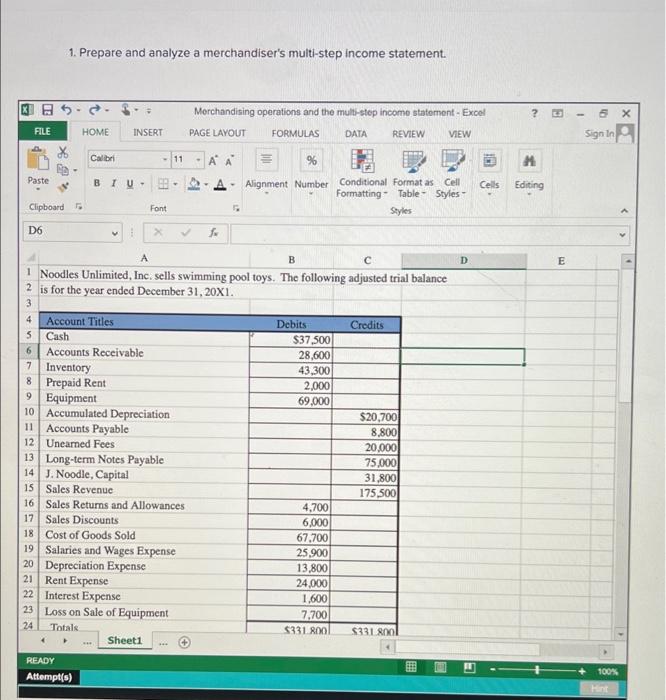
Task: Click the Attempt(s) button
Action: pyautogui.click(x=49, y=676)
